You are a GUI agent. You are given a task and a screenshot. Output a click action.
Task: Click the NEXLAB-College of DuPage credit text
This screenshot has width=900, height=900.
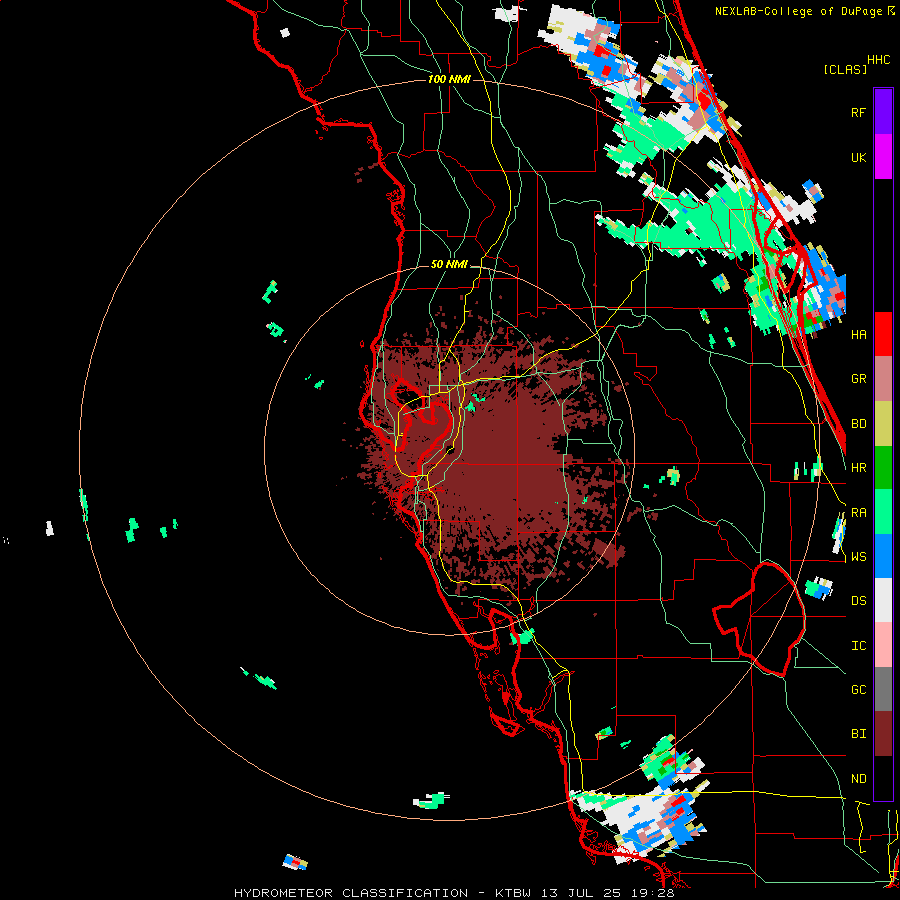tap(798, 11)
